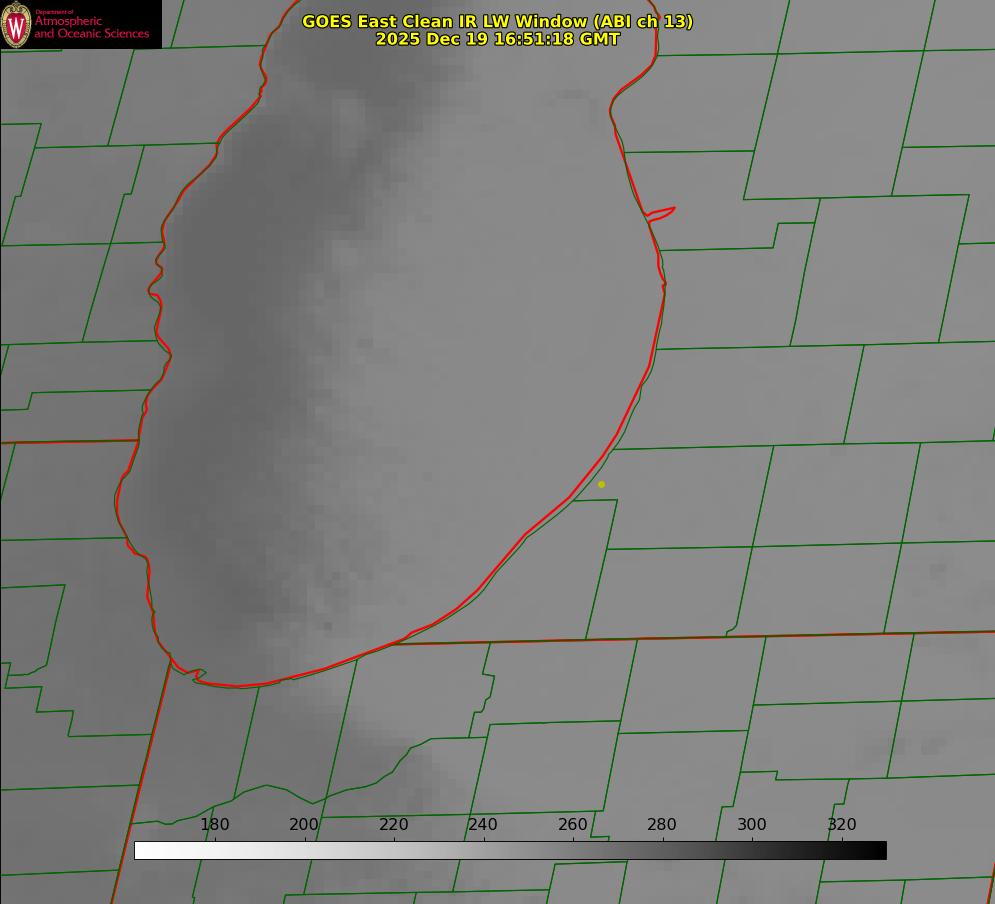Click the 300 label on colorbar

pyautogui.click(x=752, y=824)
